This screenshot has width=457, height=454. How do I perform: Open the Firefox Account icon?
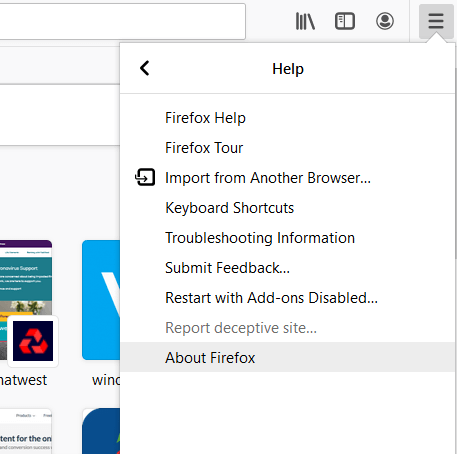click(385, 21)
